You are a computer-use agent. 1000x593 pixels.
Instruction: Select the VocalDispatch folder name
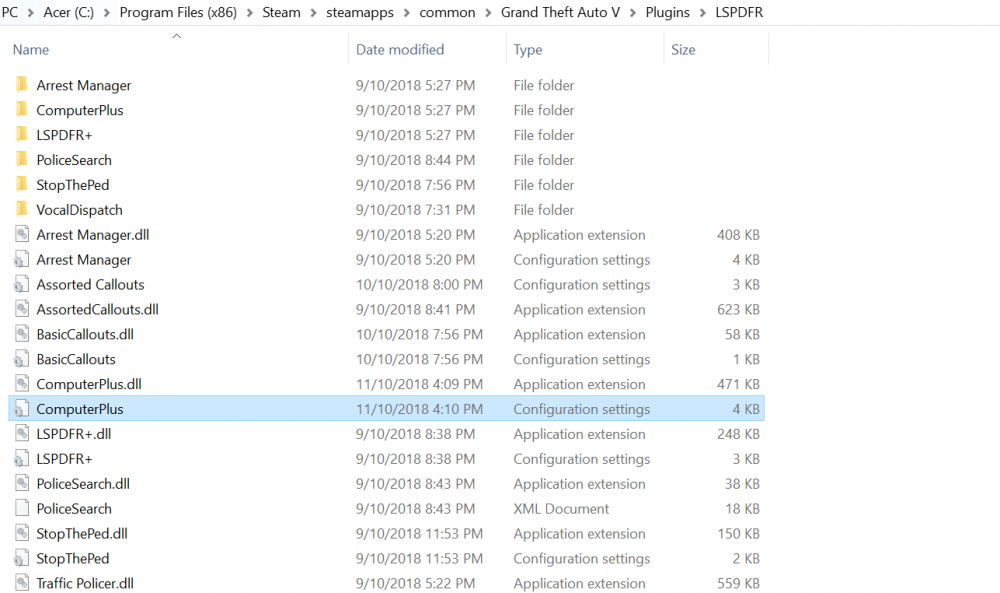click(79, 210)
